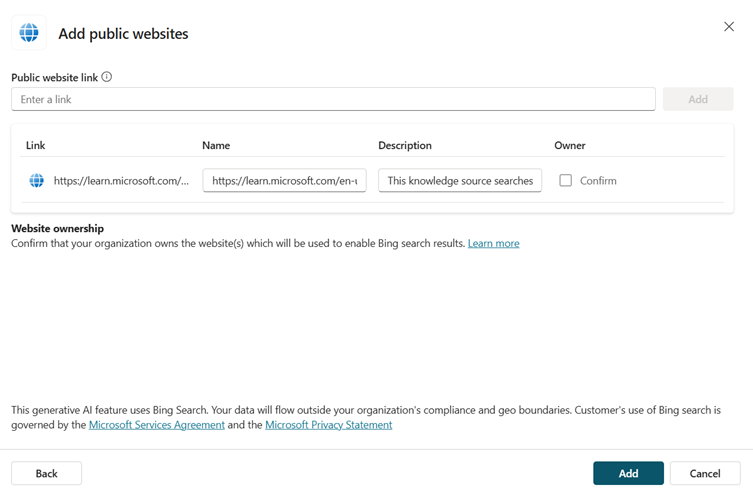753x495 pixels.
Task: Click the globe icon beside Add public websites
Action: [29, 33]
